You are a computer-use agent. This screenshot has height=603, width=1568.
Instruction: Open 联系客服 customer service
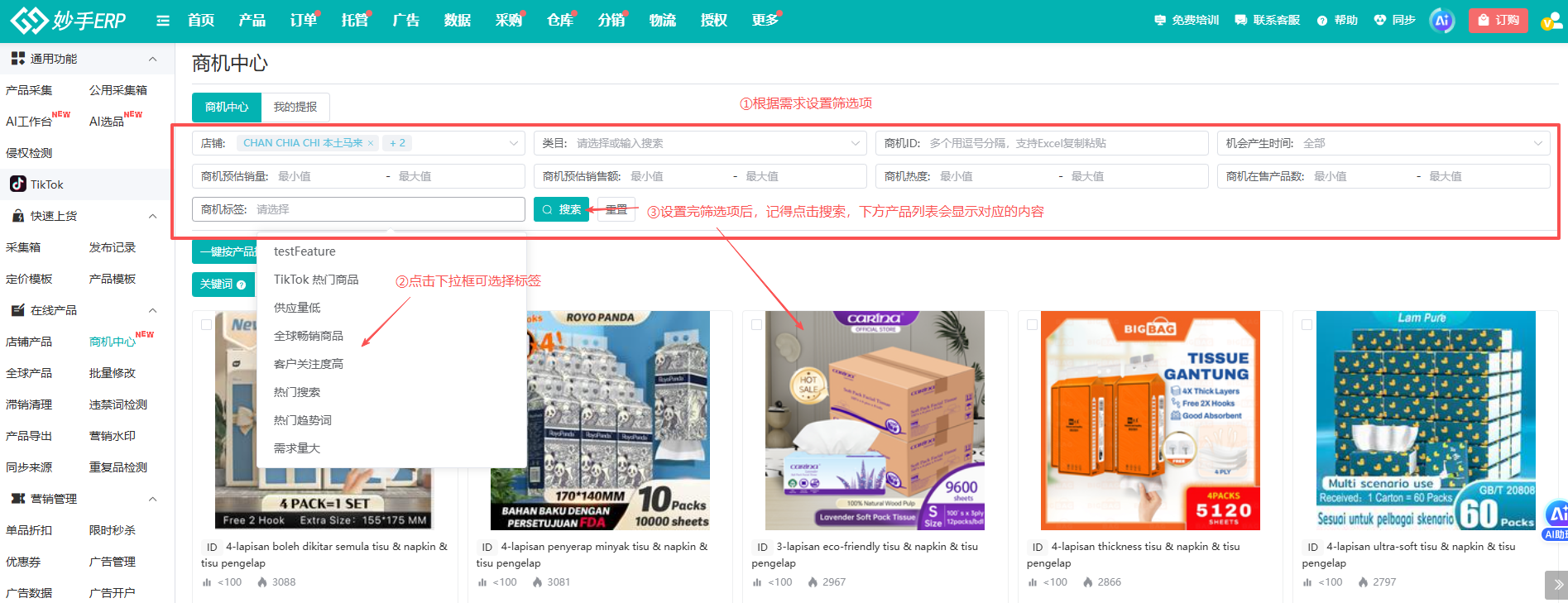tap(1267, 20)
